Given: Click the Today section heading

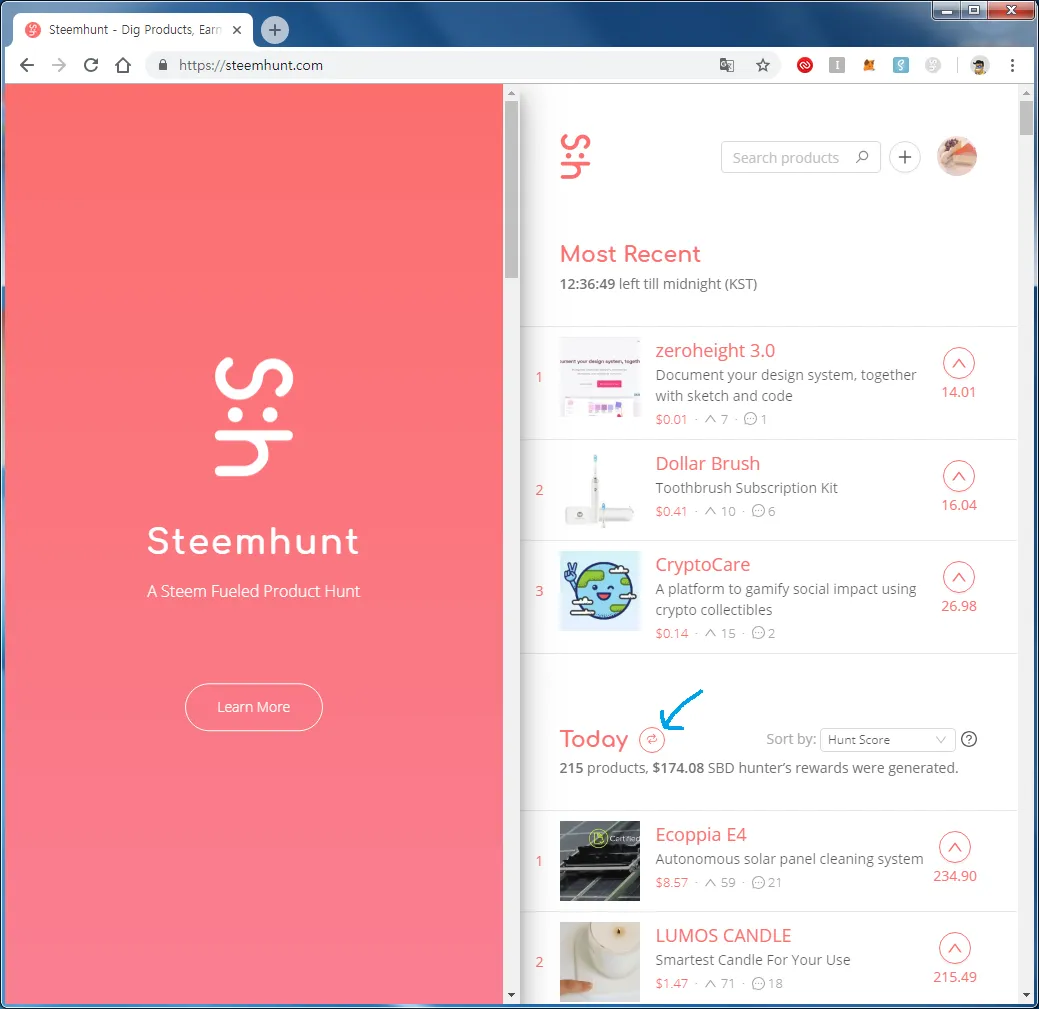Looking at the screenshot, I should [x=594, y=739].
